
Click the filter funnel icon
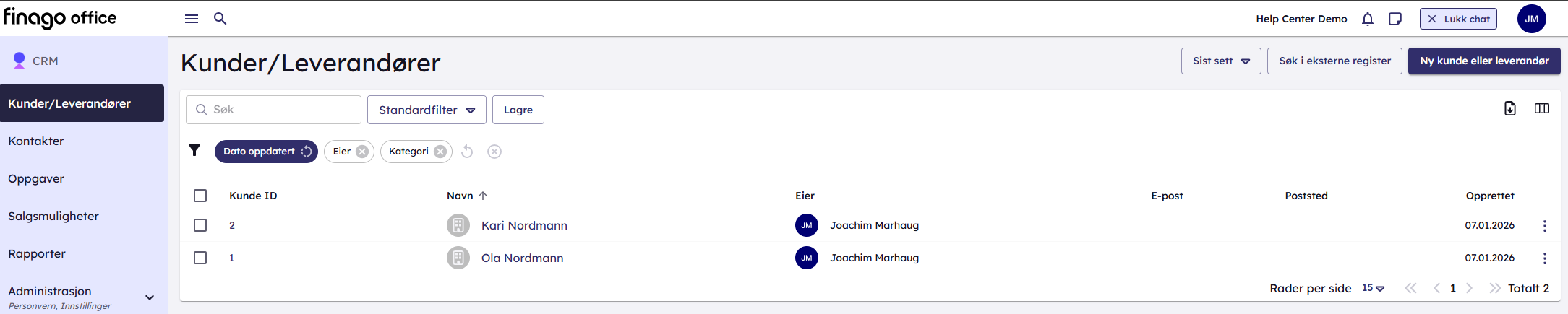pyautogui.click(x=194, y=150)
